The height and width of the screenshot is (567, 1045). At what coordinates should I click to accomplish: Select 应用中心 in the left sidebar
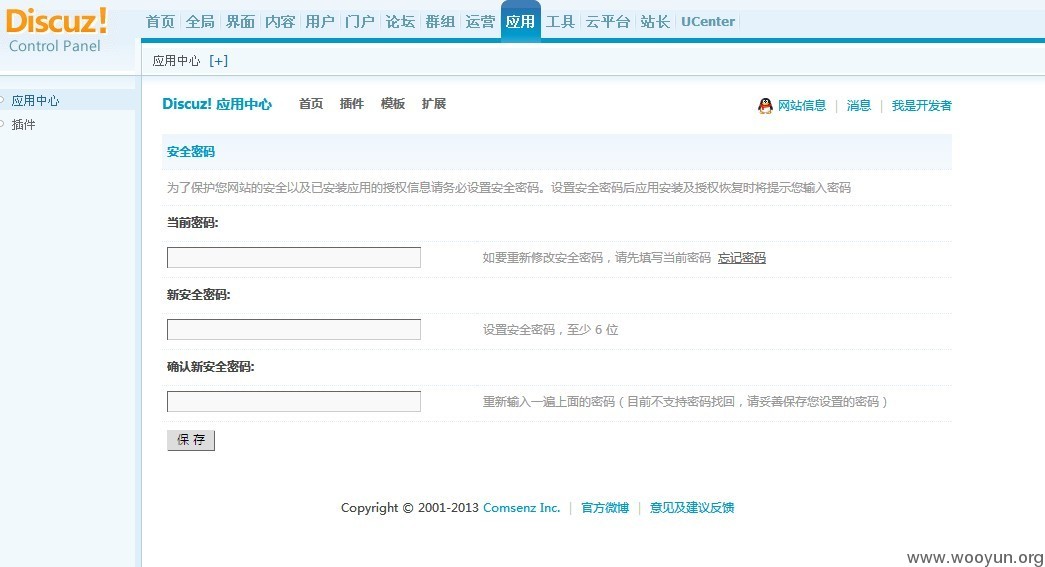tap(35, 101)
